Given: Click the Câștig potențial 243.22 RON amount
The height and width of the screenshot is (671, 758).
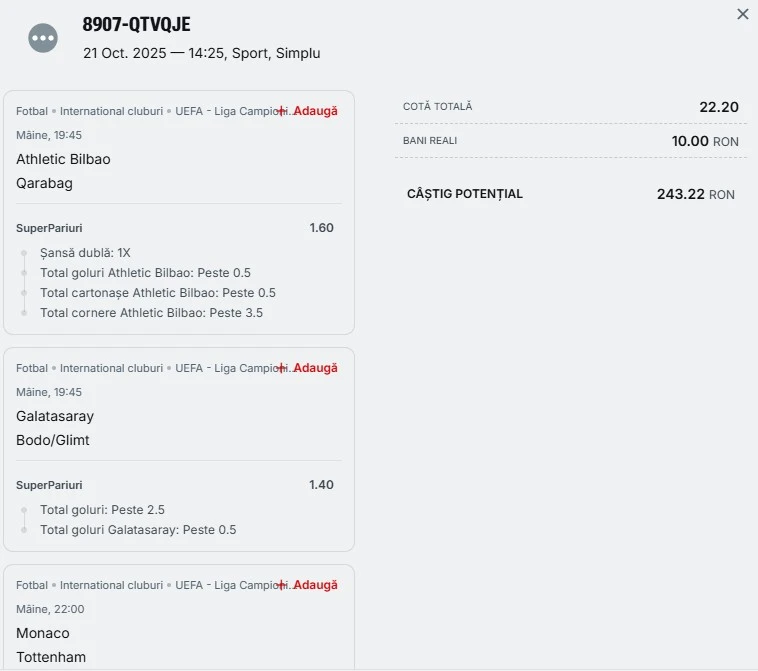Looking at the screenshot, I should click(x=695, y=194).
